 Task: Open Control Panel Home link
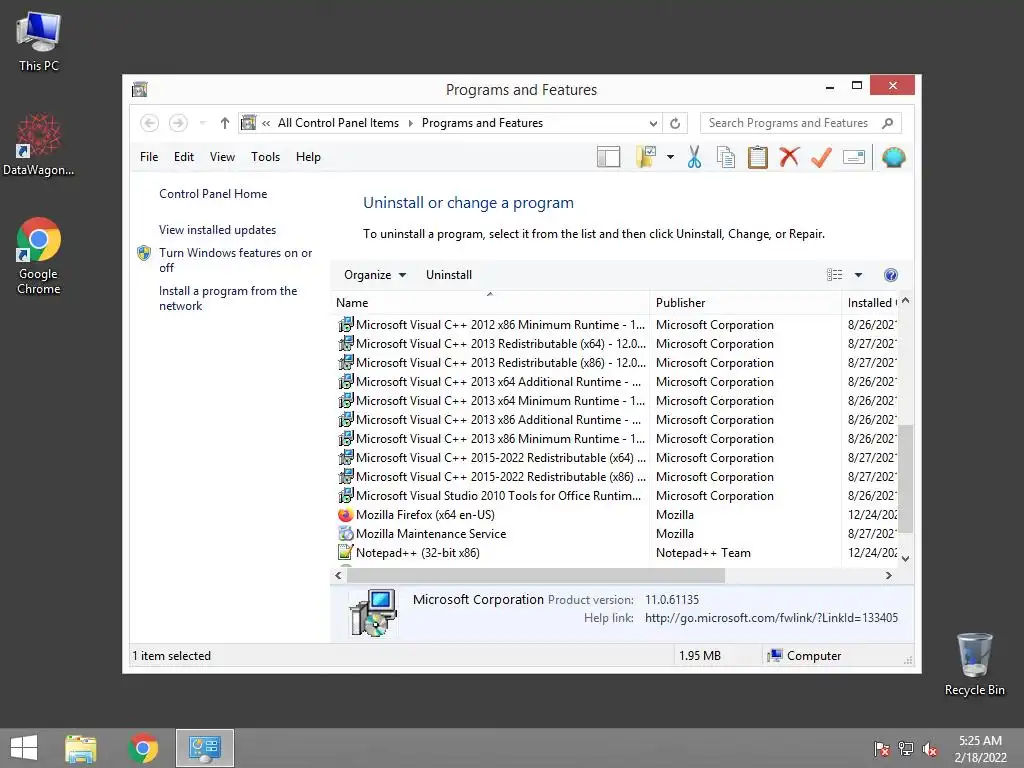(213, 194)
